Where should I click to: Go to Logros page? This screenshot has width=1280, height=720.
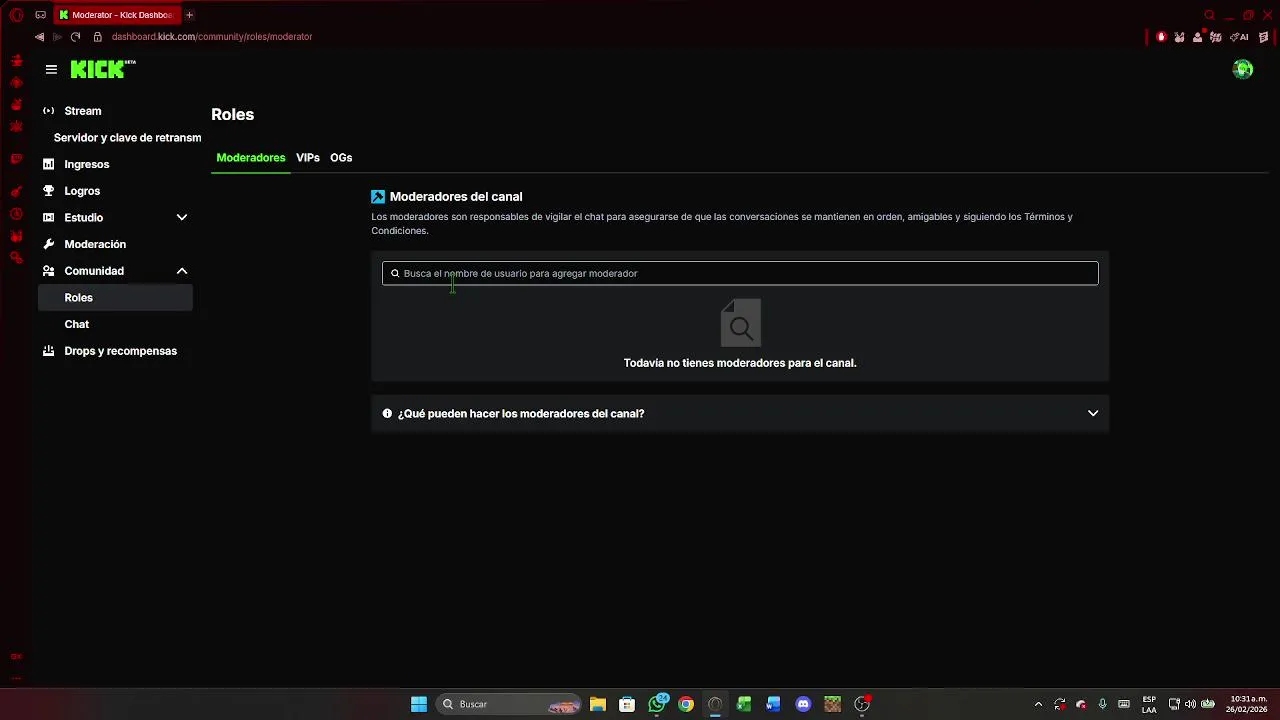click(82, 191)
